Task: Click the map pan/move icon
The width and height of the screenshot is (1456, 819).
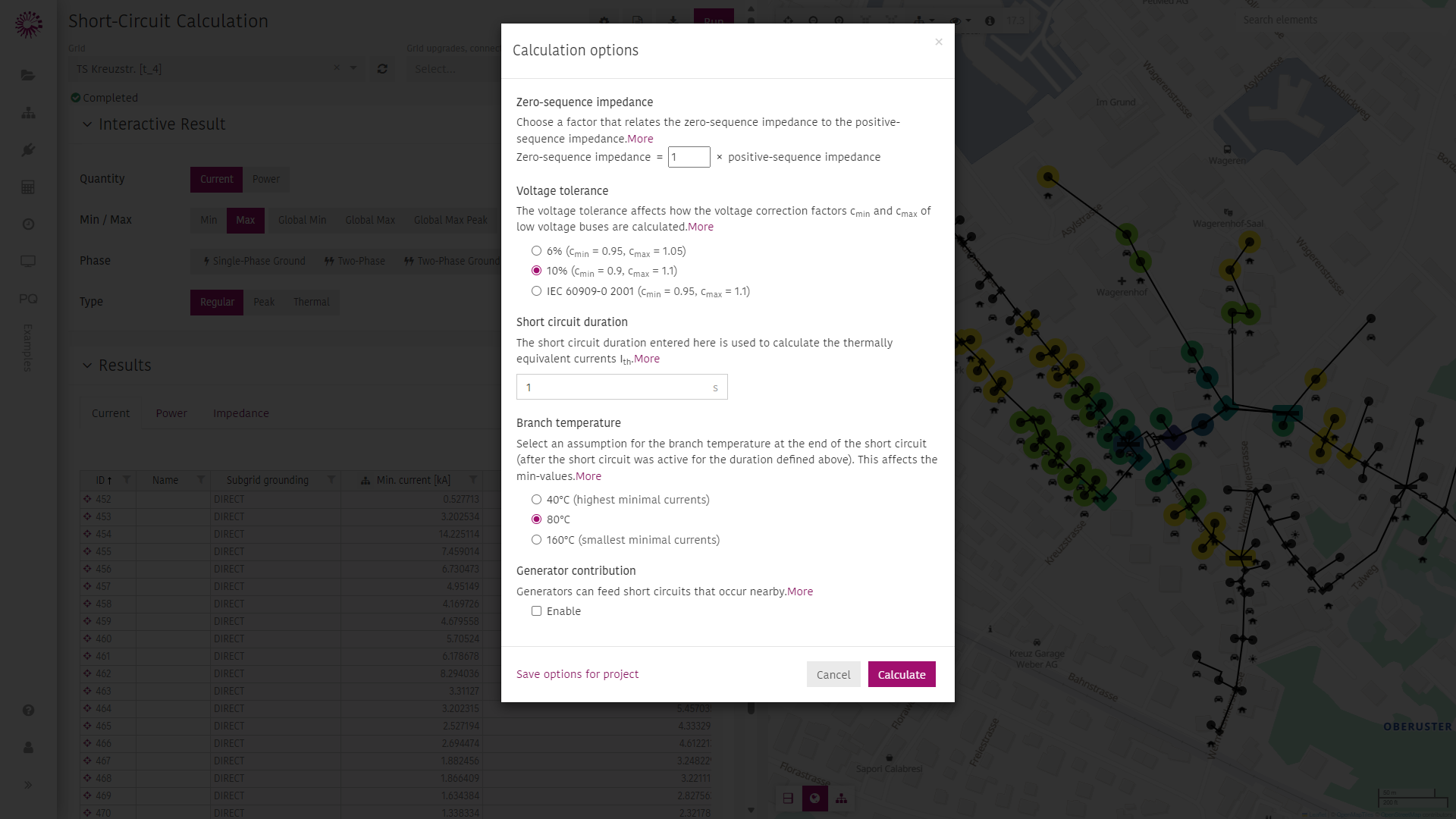Action: pos(789,21)
